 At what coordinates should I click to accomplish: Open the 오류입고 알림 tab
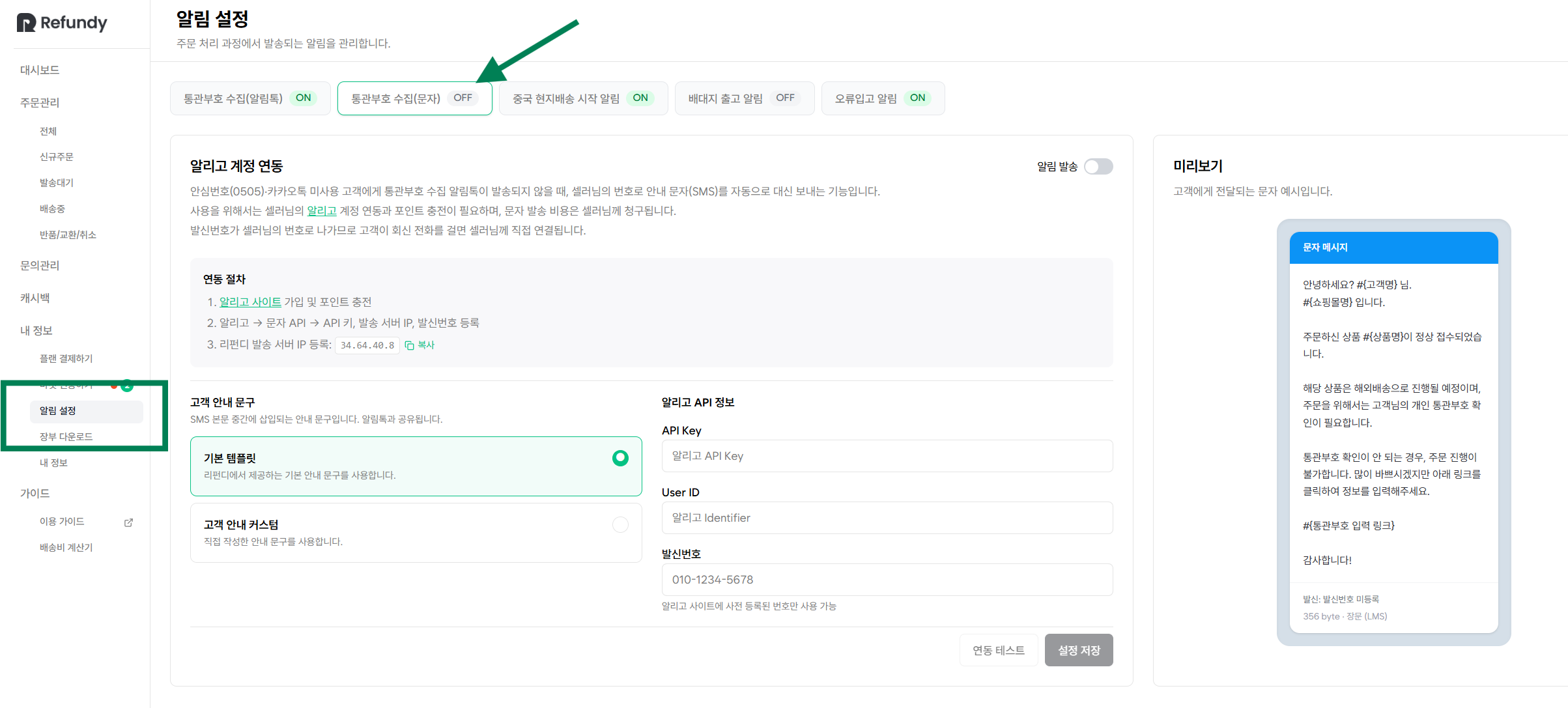[x=883, y=98]
